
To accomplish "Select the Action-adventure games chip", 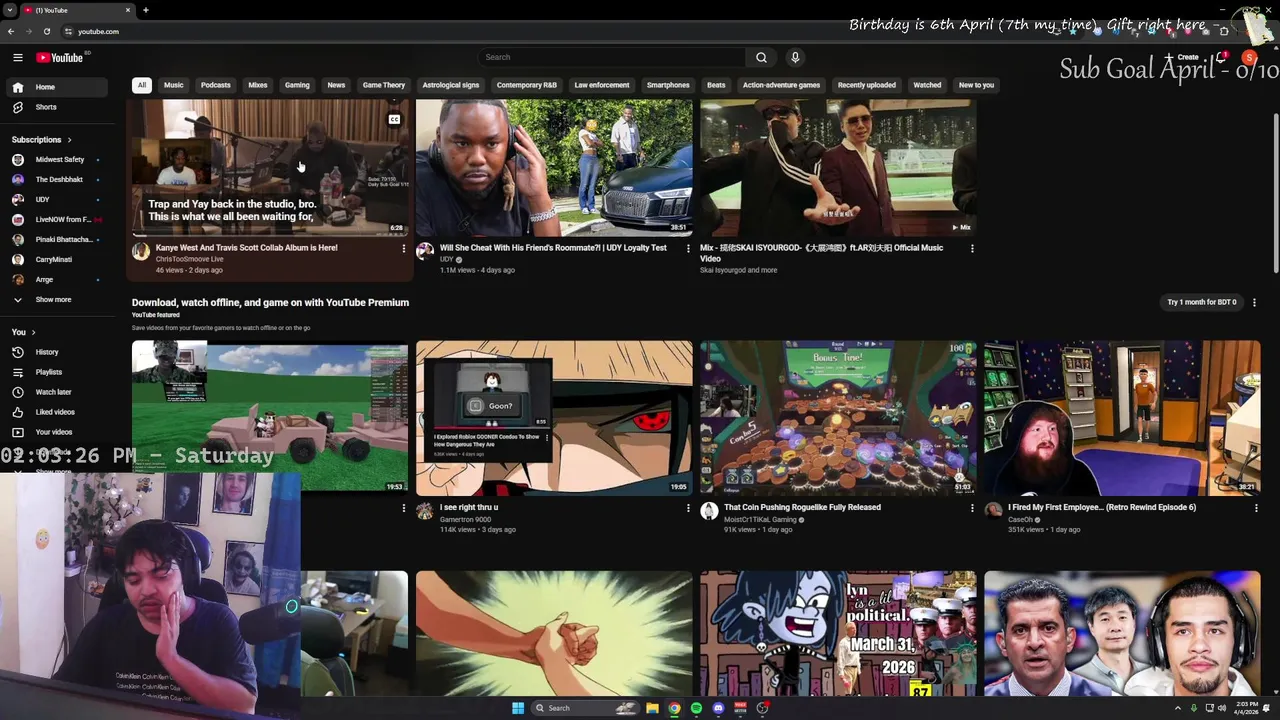I will 781,85.
